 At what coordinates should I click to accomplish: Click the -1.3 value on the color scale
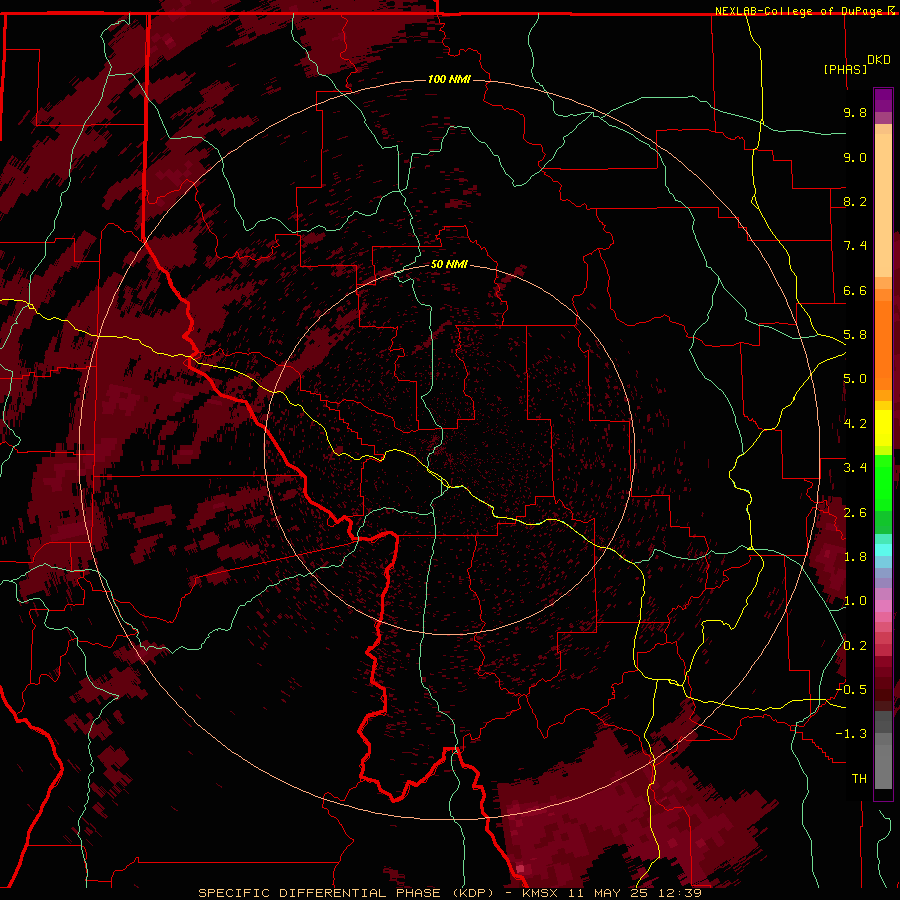(x=851, y=734)
